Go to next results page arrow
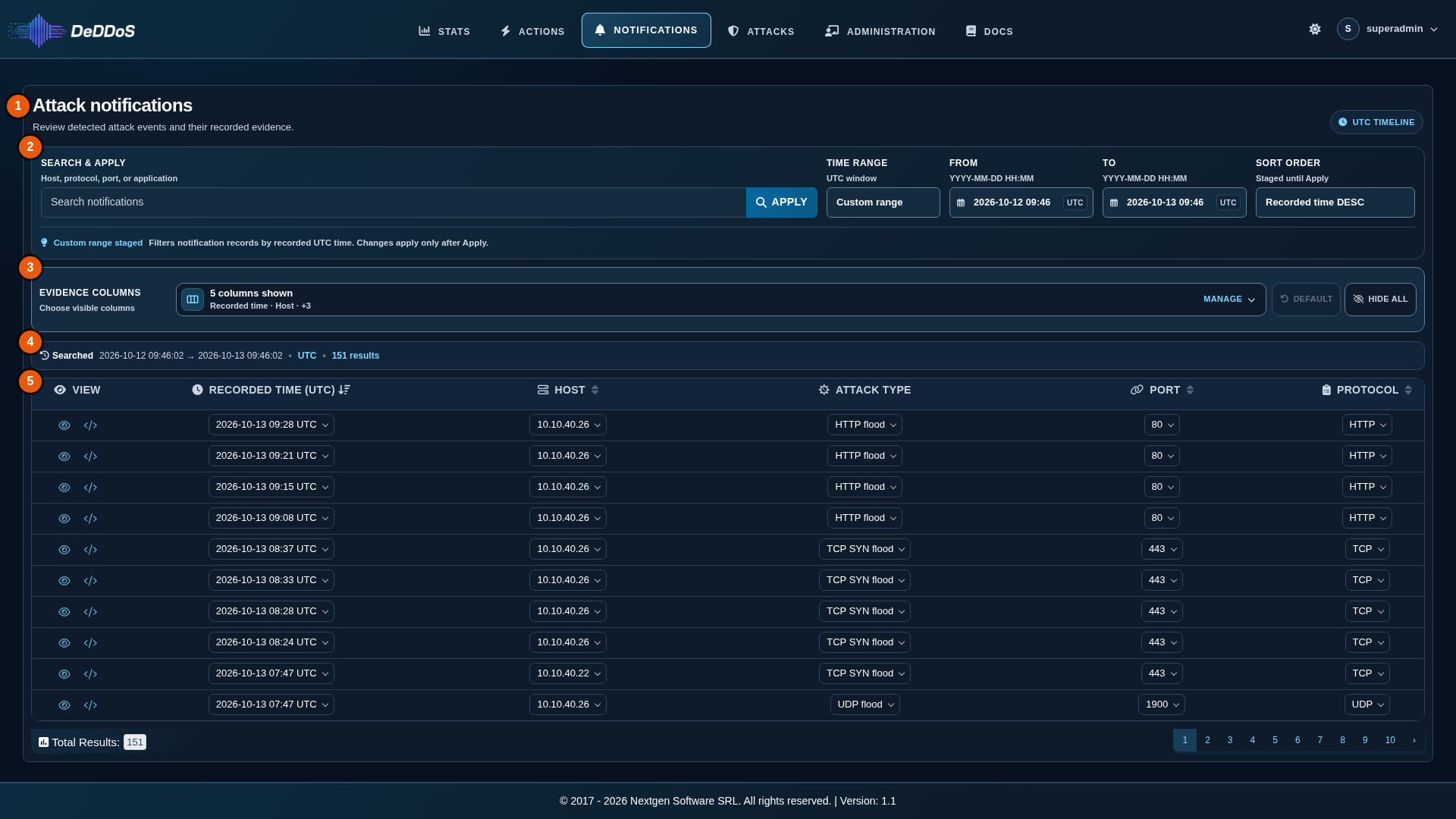The image size is (1456, 819). point(1414,740)
